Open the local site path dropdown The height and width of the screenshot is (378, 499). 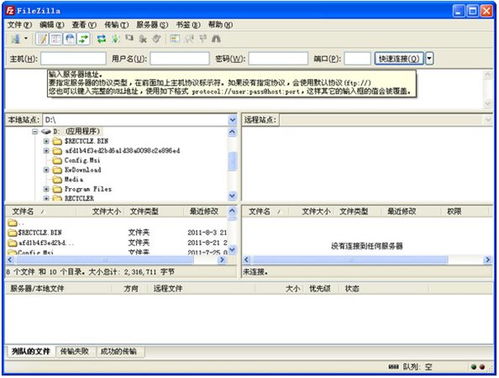coord(232,120)
